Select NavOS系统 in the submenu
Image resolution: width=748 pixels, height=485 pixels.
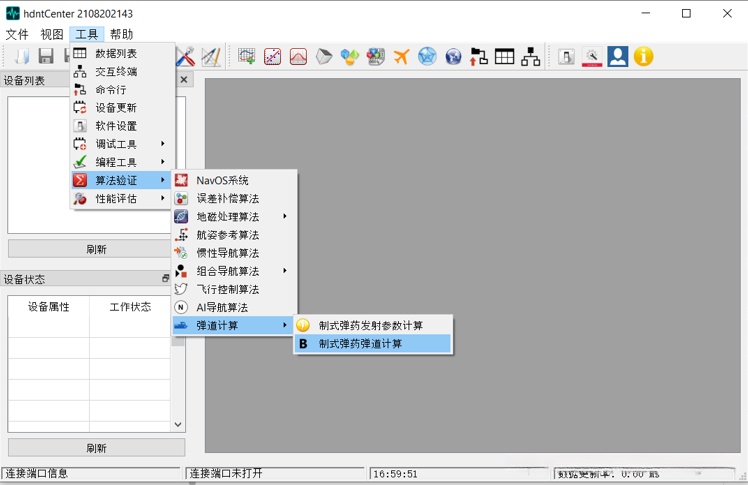pos(234,180)
